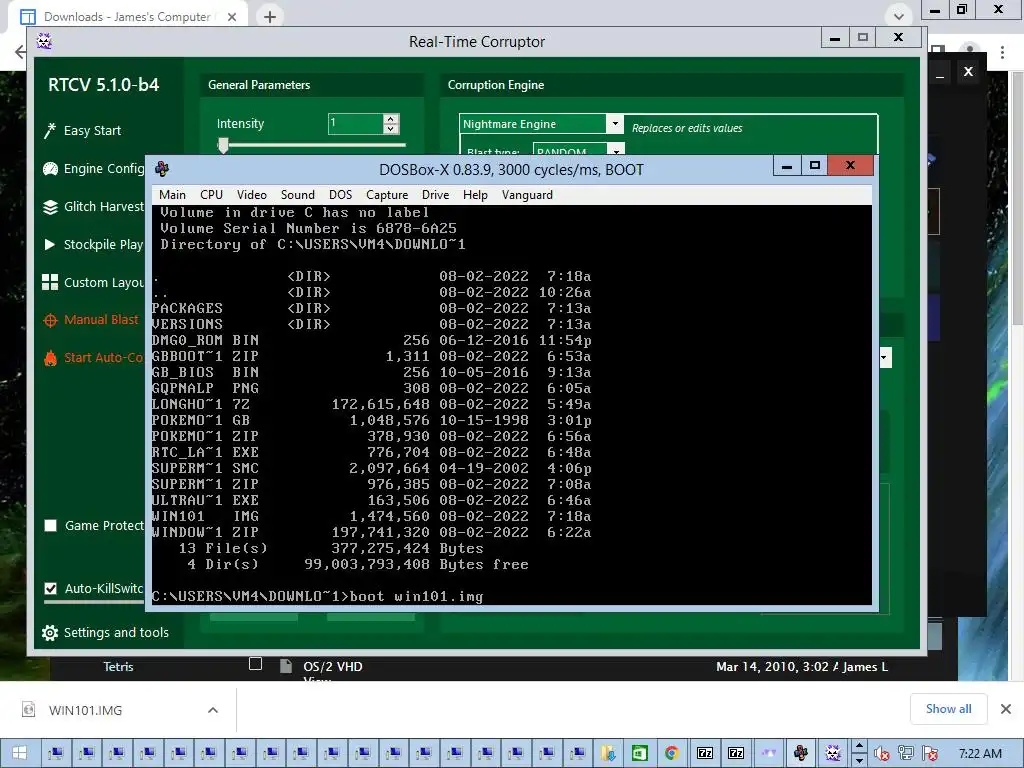
Task: Open DOSBox-X Main menu
Action: pyautogui.click(x=172, y=195)
